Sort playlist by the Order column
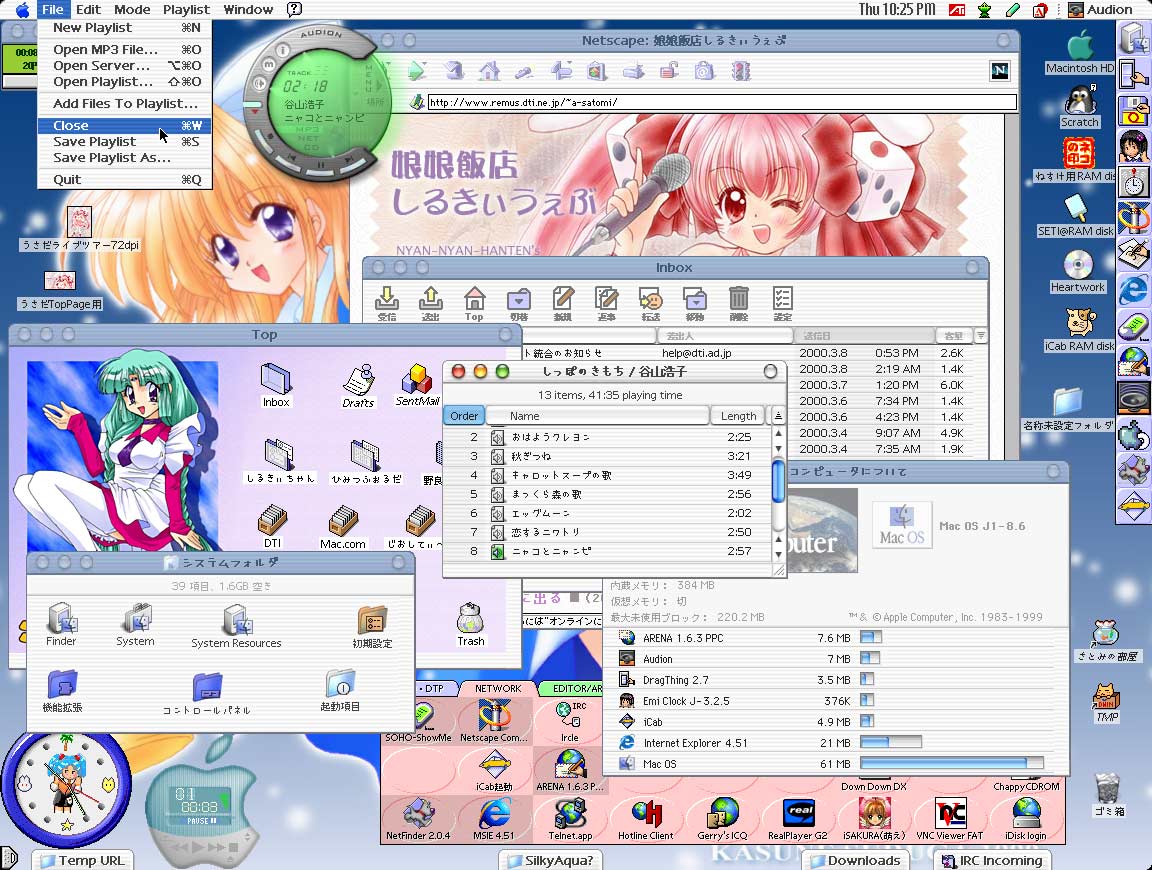 464,416
